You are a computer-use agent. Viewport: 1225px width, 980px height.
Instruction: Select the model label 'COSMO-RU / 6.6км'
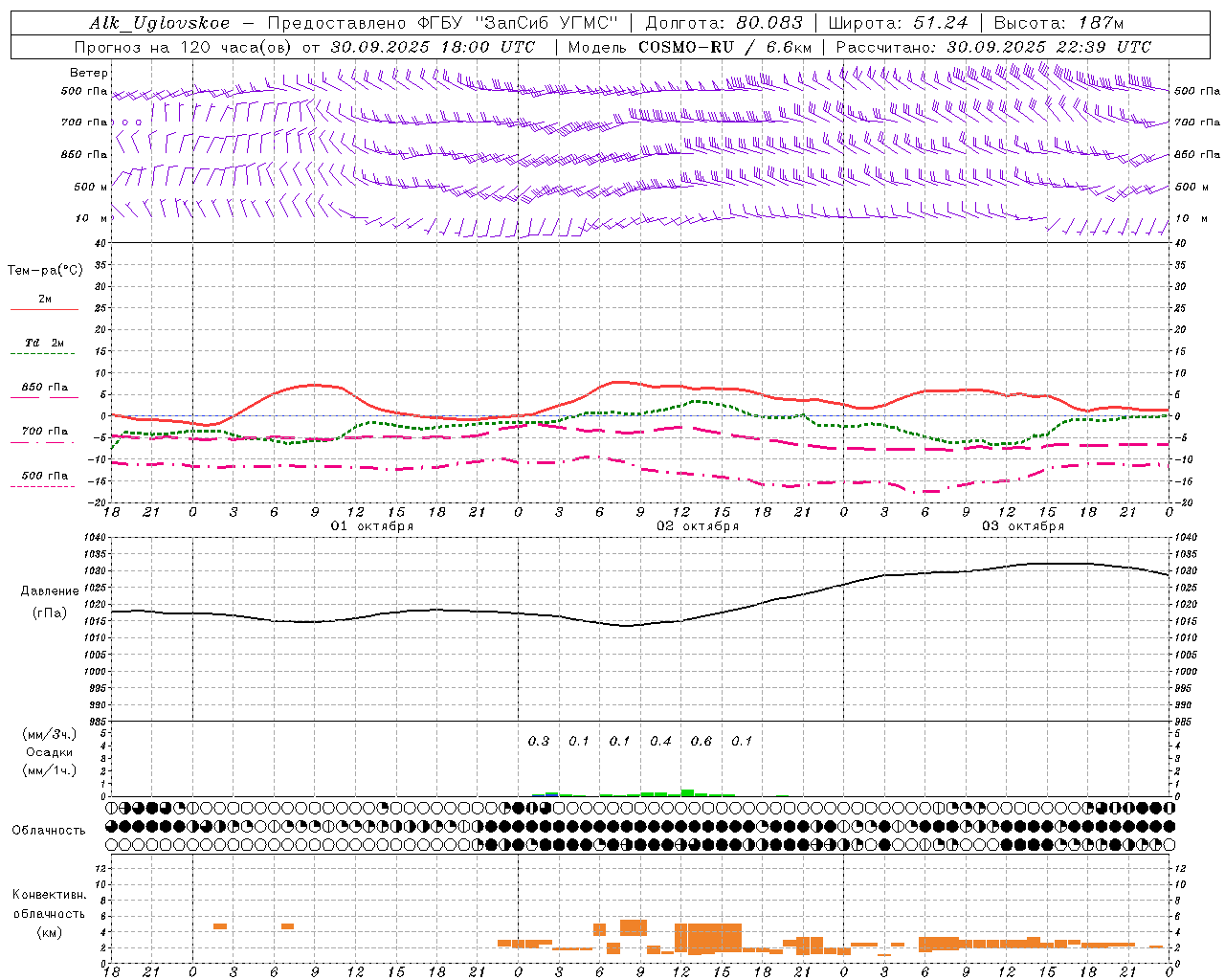click(725, 47)
